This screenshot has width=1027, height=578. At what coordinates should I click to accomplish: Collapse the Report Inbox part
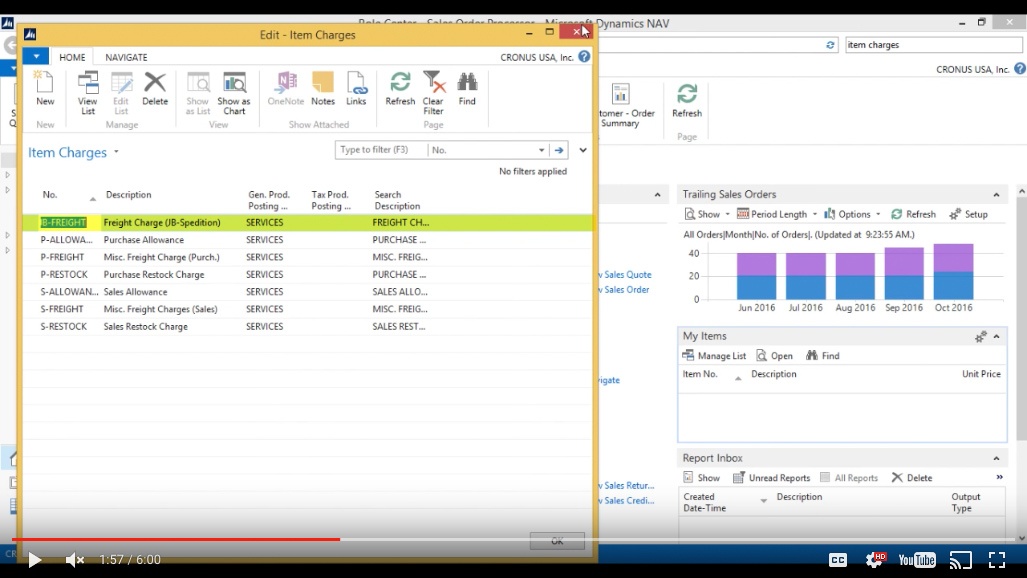click(x=996, y=458)
